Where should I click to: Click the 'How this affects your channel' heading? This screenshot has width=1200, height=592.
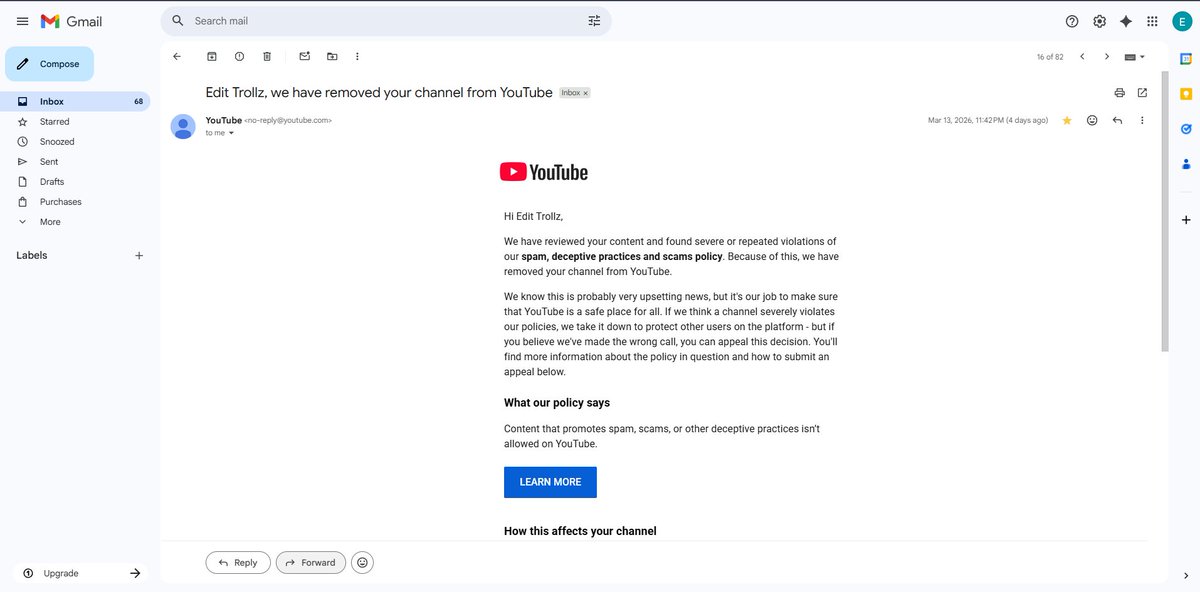pos(580,531)
